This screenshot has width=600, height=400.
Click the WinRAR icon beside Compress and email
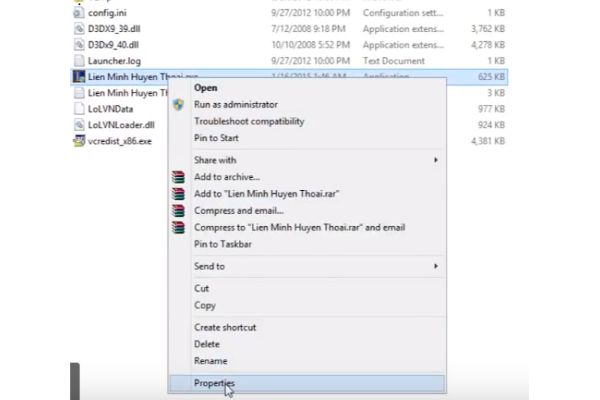click(x=178, y=211)
